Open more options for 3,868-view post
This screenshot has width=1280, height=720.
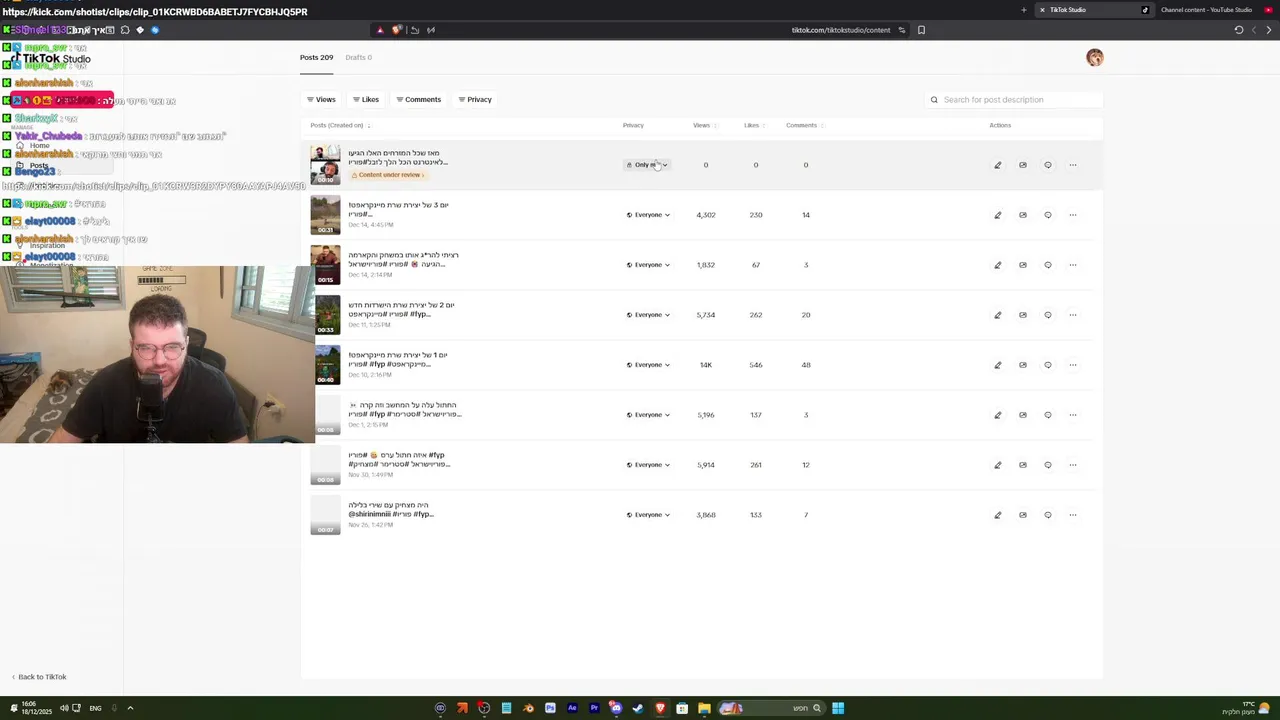[x=1072, y=515]
